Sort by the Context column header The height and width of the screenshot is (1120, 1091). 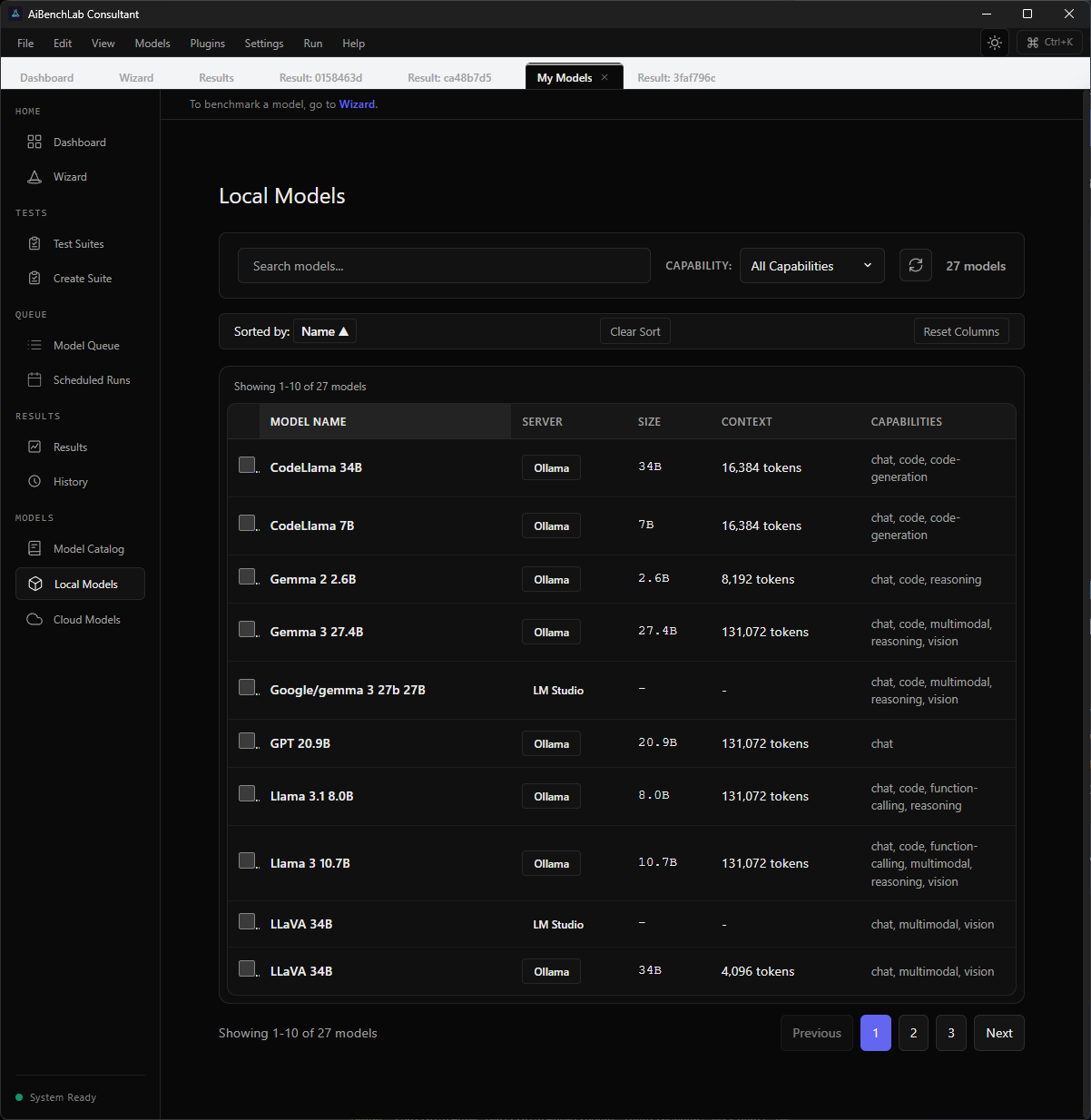pyautogui.click(x=746, y=421)
